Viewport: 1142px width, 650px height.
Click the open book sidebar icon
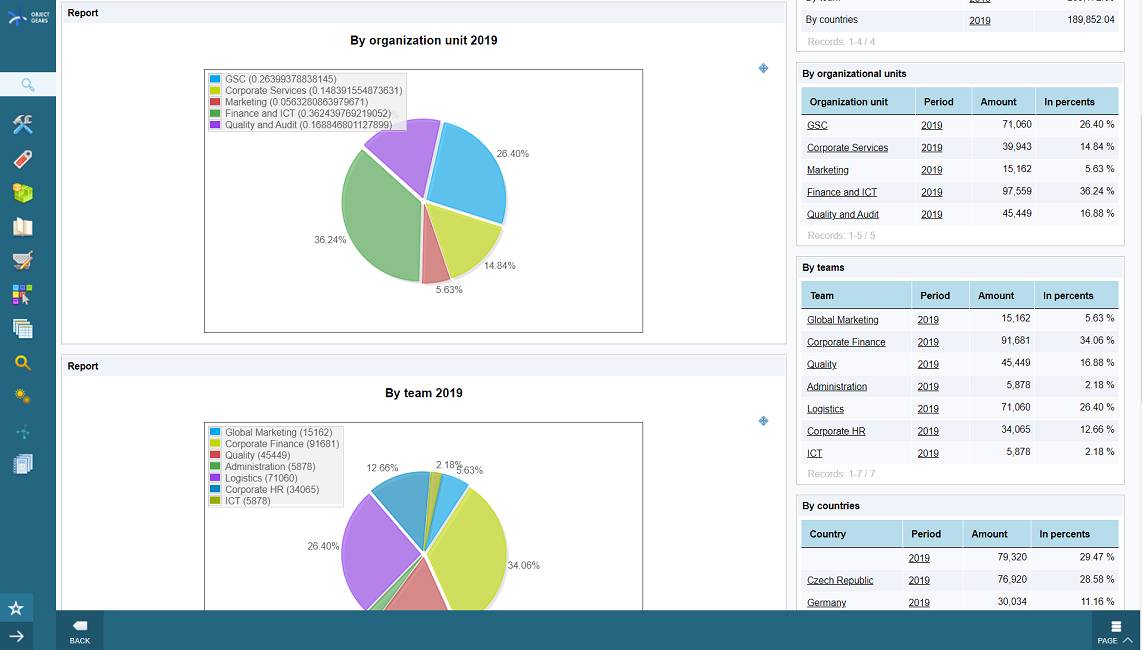23,227
